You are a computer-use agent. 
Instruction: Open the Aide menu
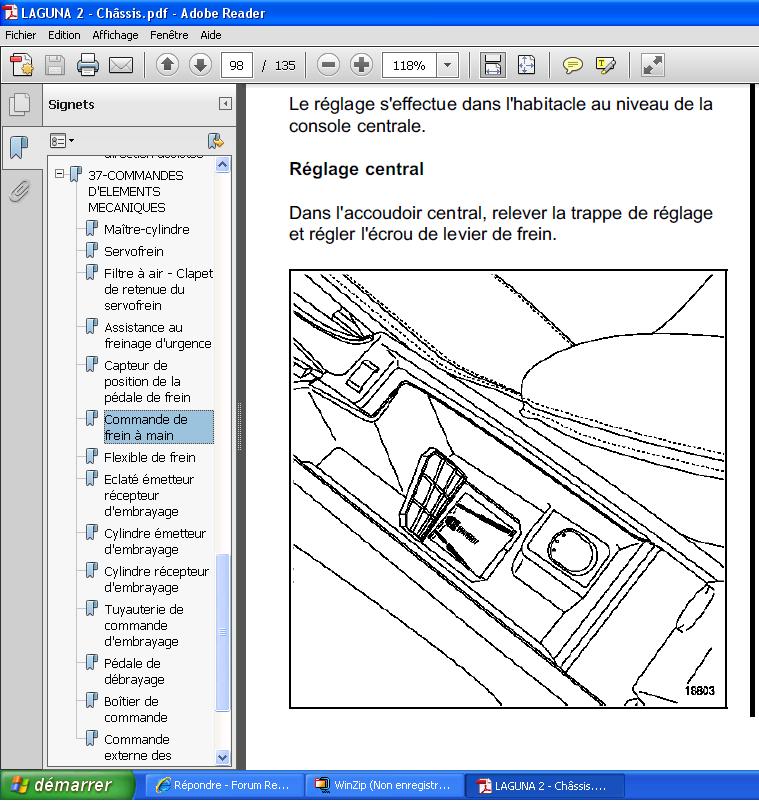tap(210, 35)
